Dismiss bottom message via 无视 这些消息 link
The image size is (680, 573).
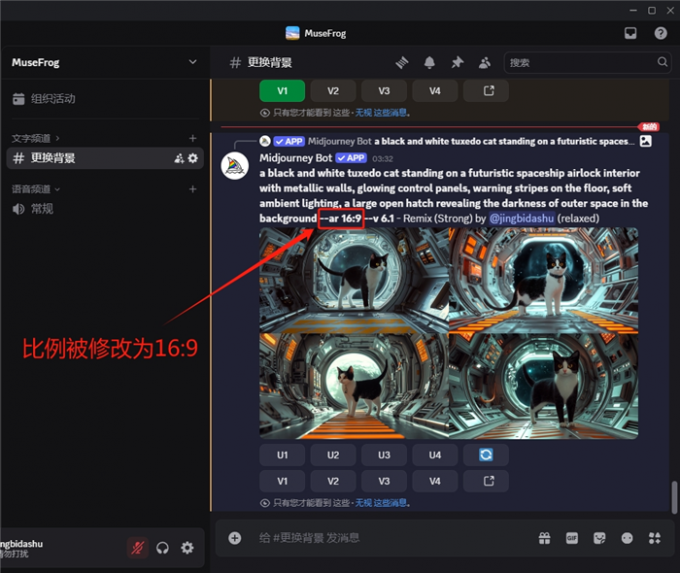381,503
